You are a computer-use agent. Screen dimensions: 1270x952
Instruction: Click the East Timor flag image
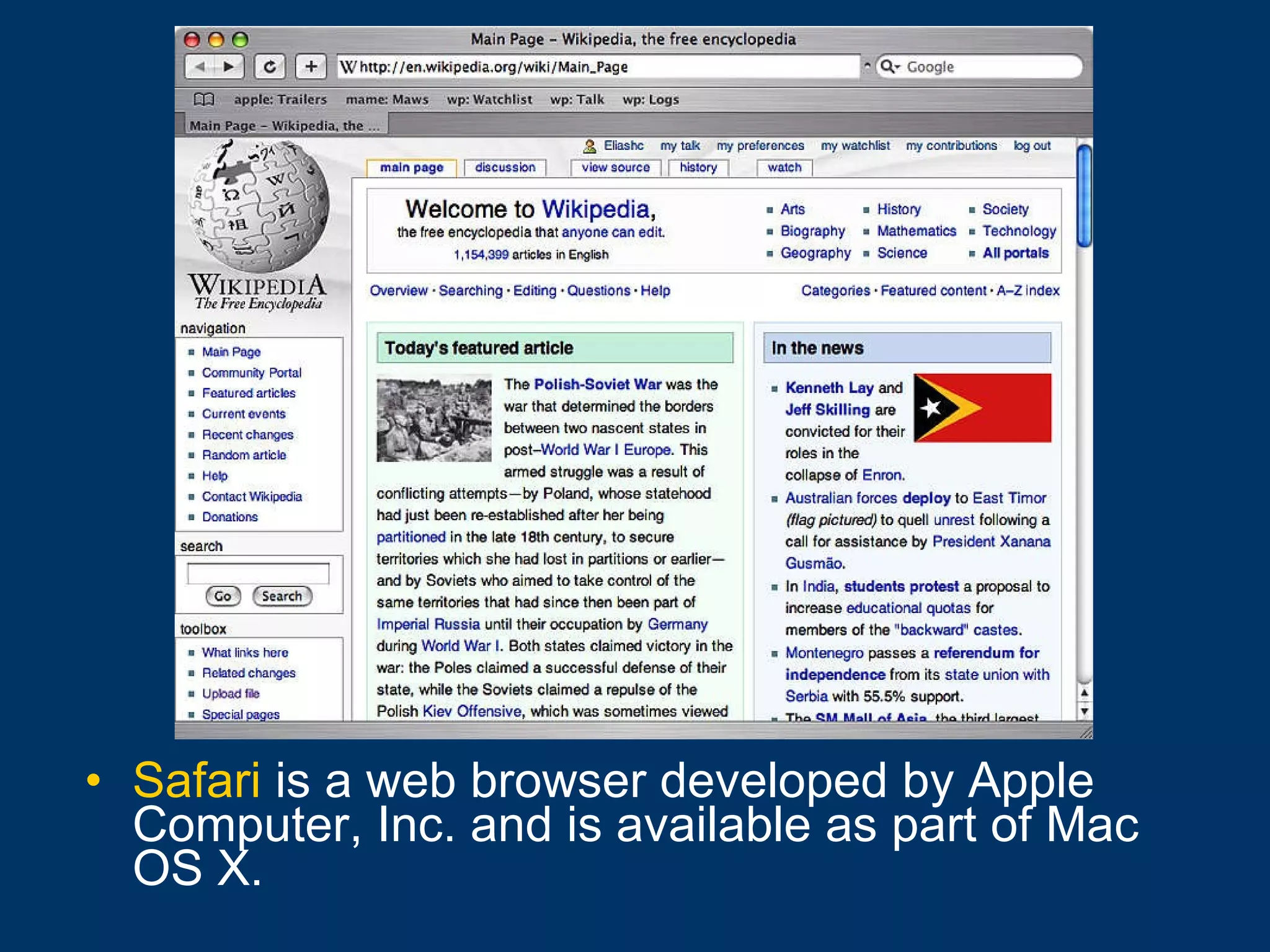coord(982,408)
